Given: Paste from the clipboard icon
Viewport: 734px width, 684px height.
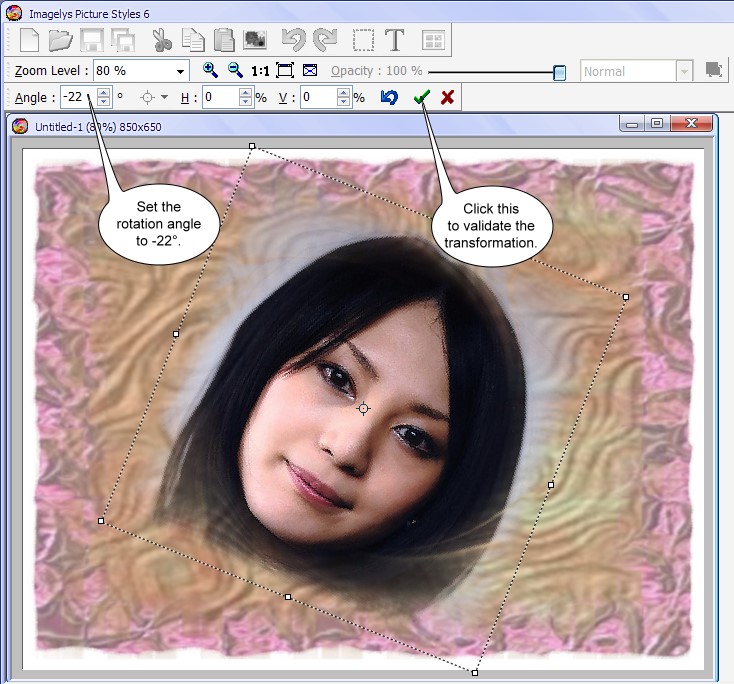Looking at the screenshot, I should coord(224,40).
